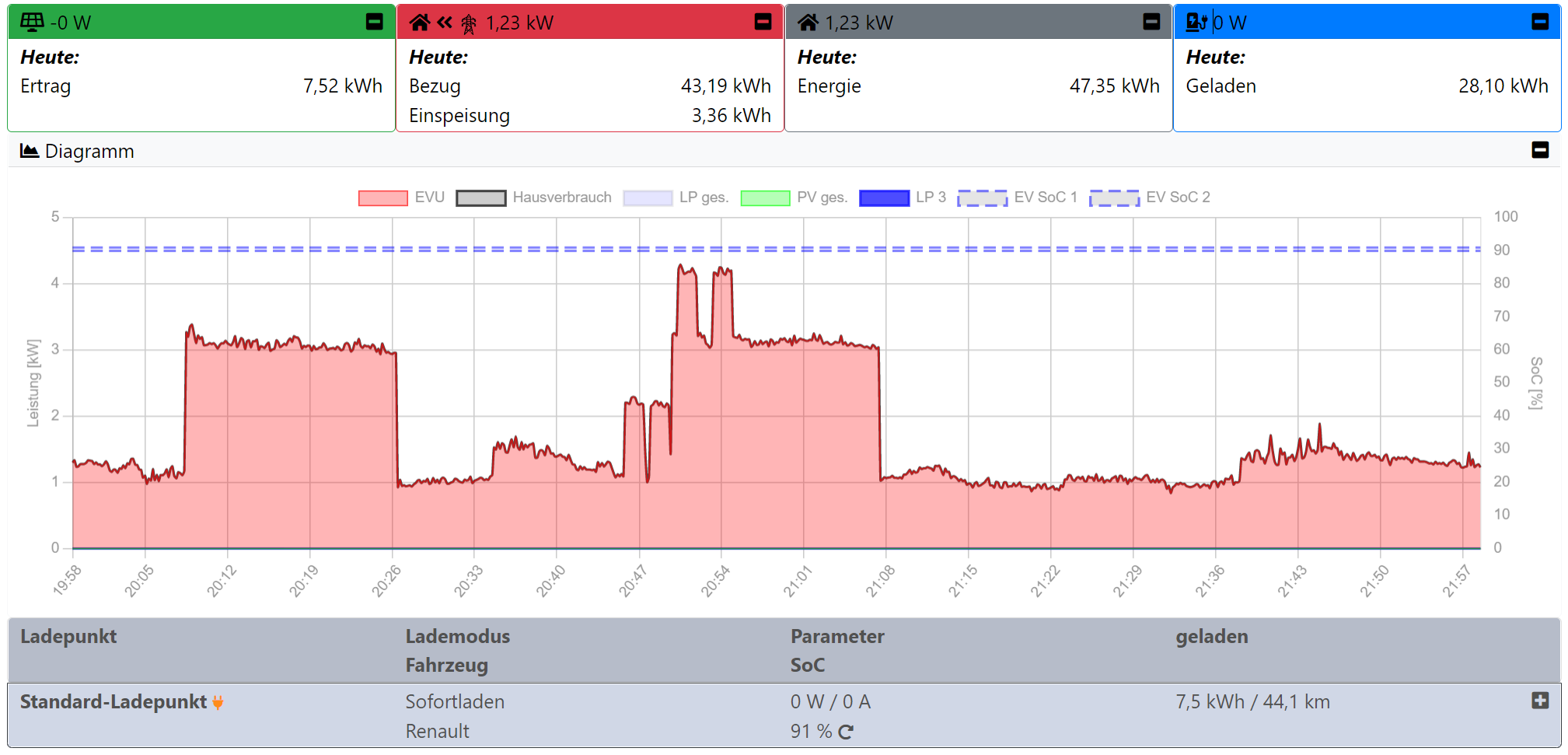
Task: Toggle EVU series in chart legend
Action: point(401,197)
